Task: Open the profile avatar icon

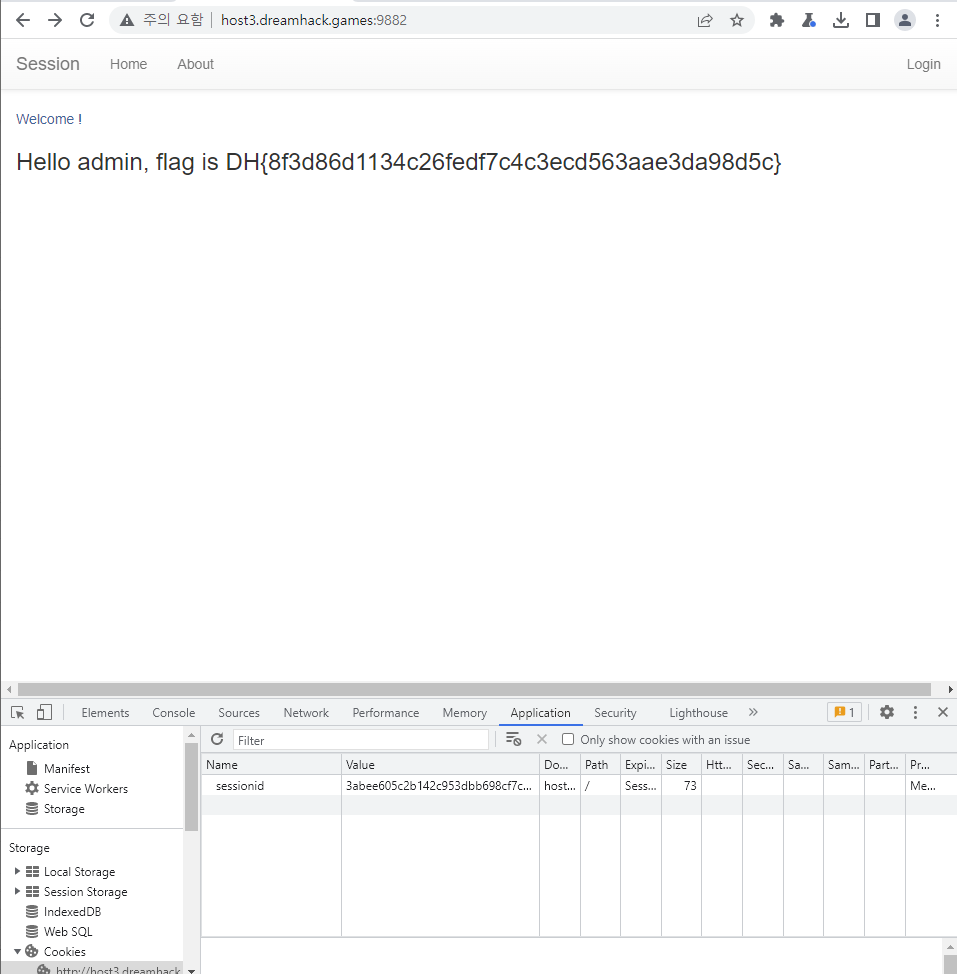Action: click(905, 20)
